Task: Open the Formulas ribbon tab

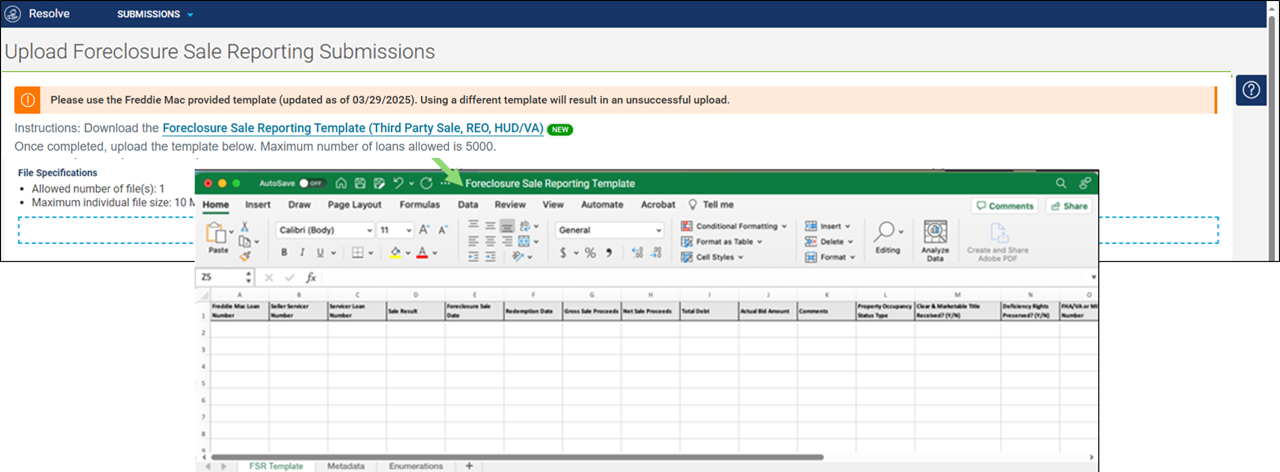Action: click(420, 205)
